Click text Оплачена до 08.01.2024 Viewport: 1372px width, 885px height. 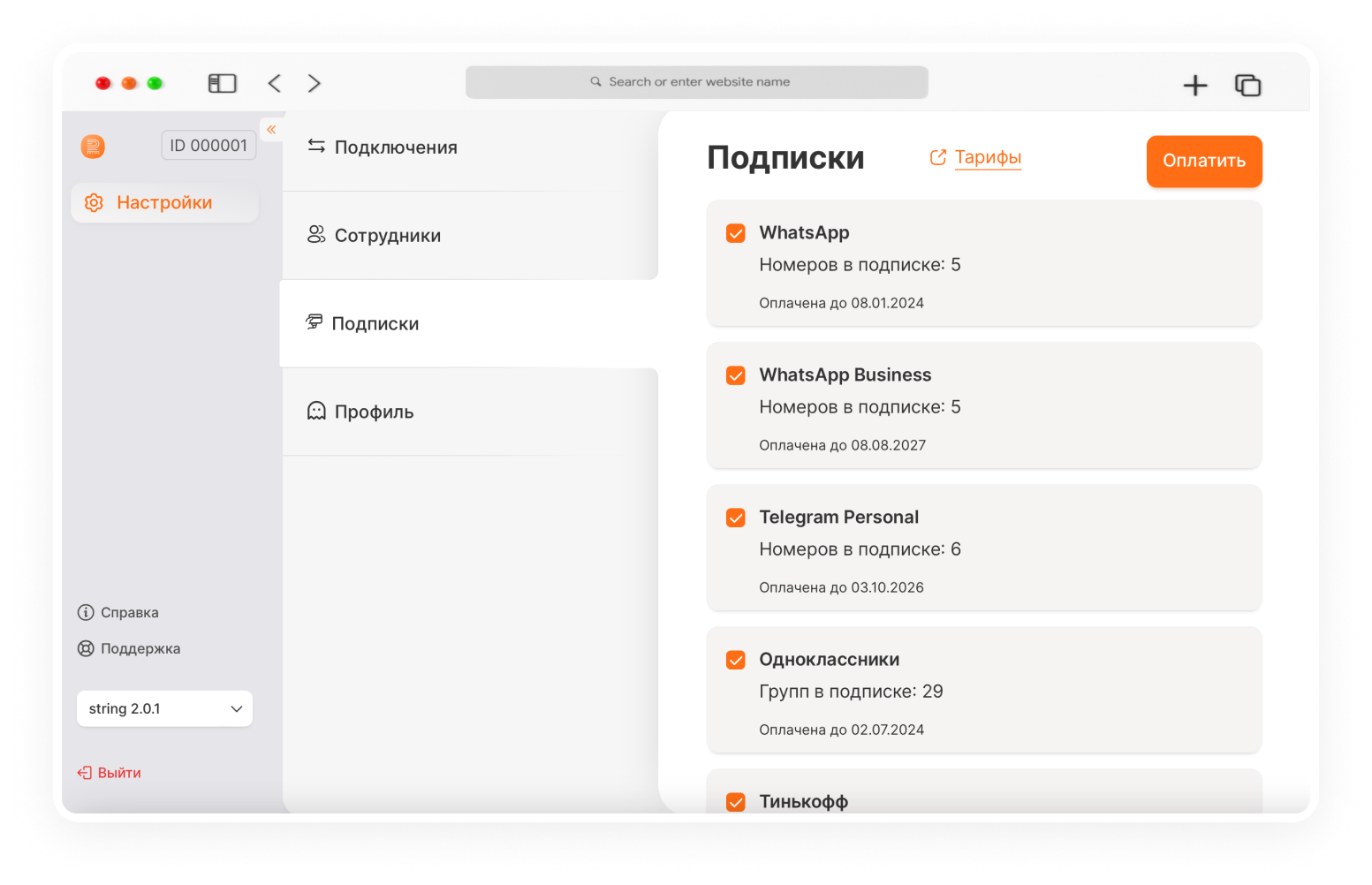pos(841,303)
